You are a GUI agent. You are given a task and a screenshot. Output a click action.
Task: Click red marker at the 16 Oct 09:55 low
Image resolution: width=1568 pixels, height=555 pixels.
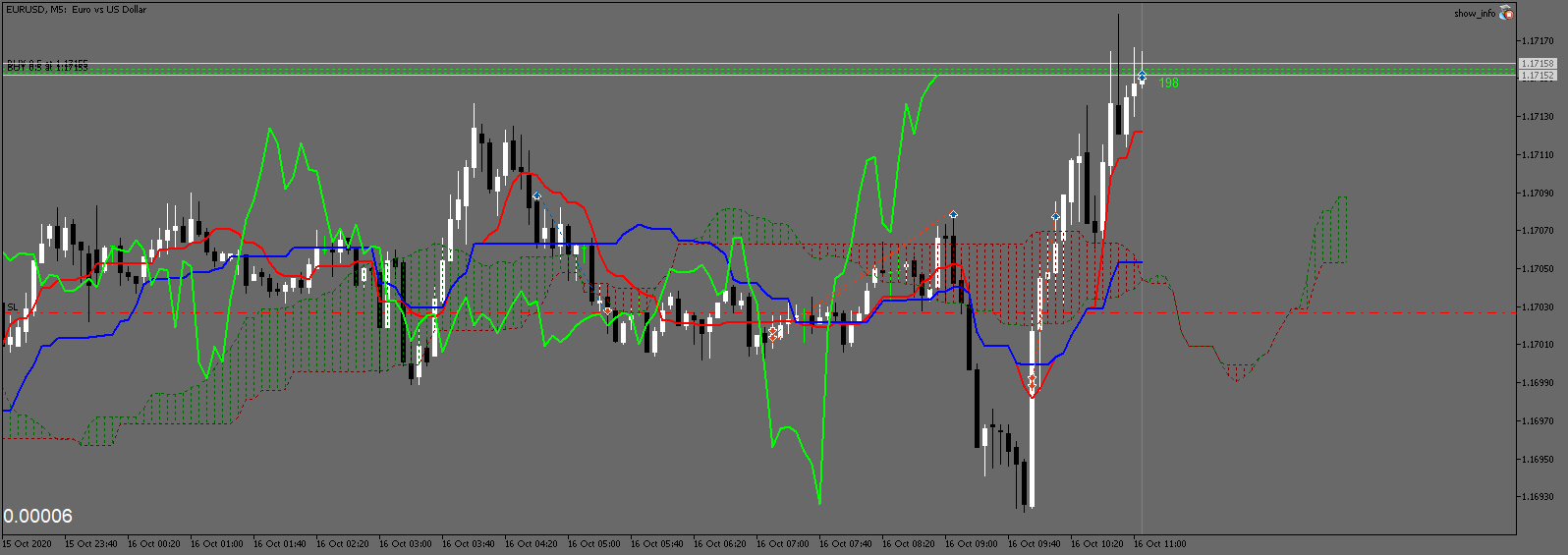click(1032, 379)
